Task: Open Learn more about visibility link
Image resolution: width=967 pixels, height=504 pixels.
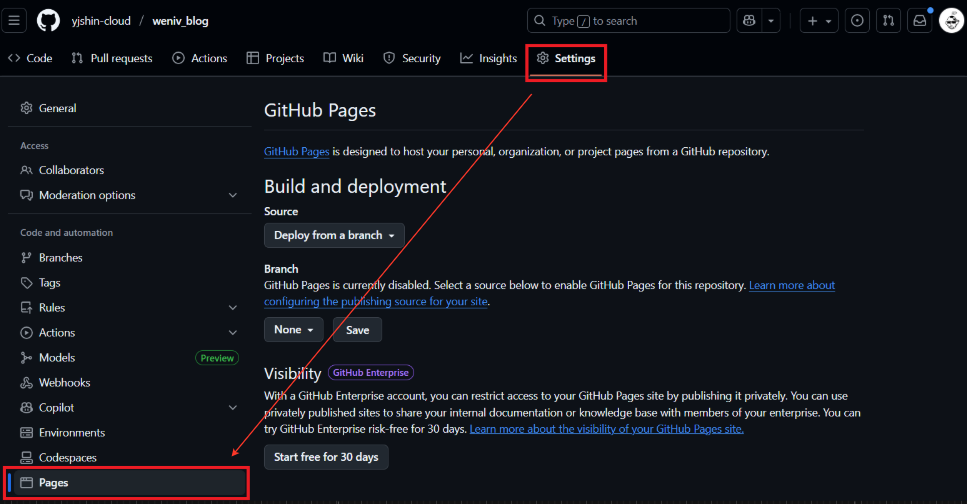Action: (x=606, y=429)
